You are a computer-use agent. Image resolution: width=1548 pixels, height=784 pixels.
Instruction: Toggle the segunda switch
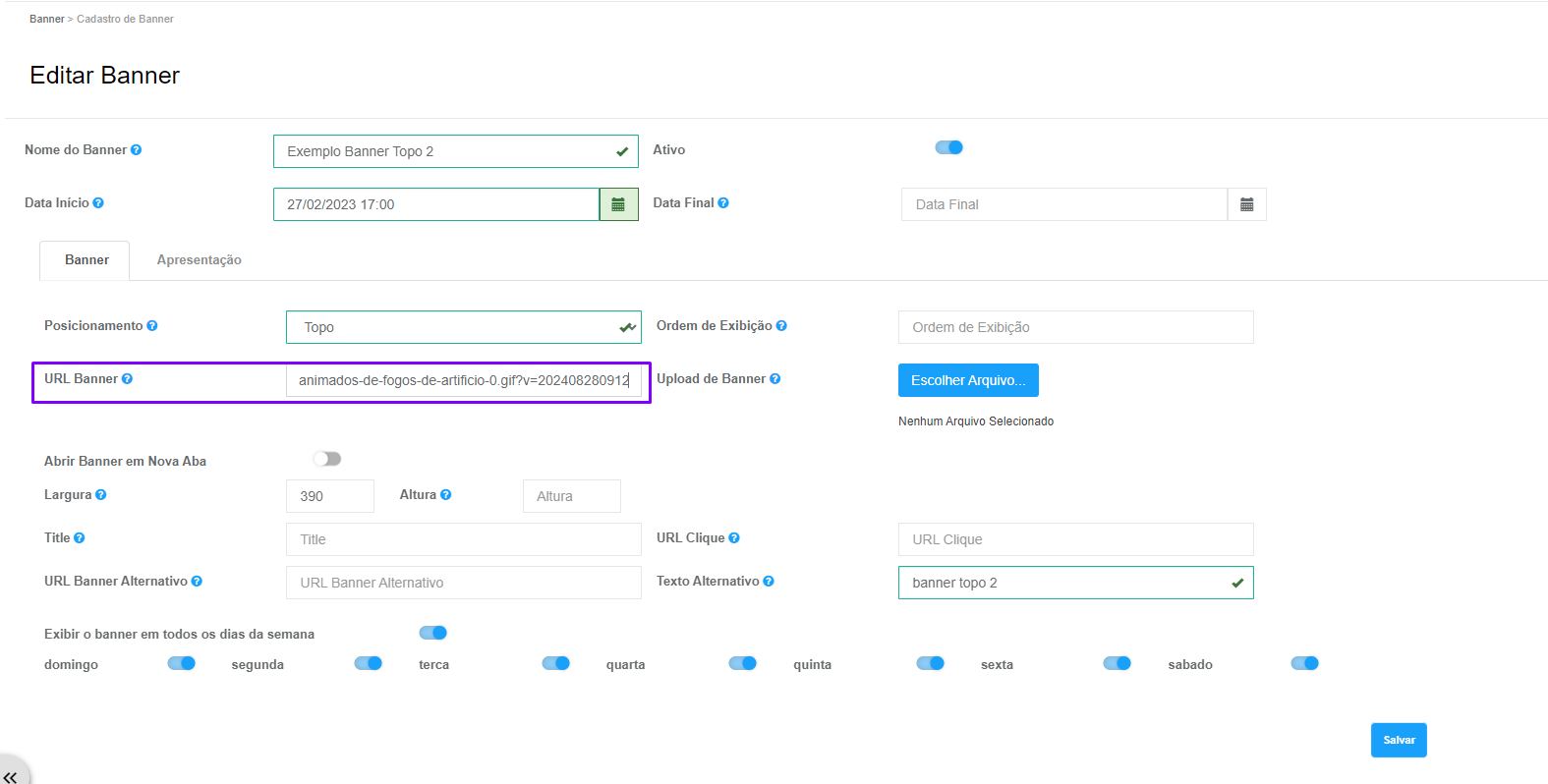point(369,663)
